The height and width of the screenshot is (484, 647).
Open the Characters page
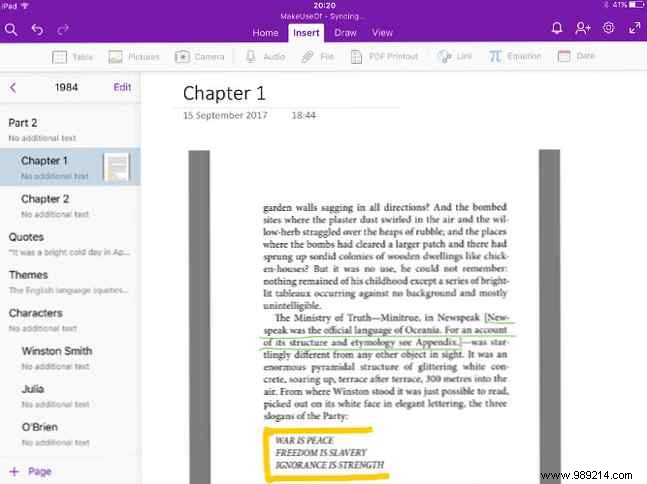(70, 319)
